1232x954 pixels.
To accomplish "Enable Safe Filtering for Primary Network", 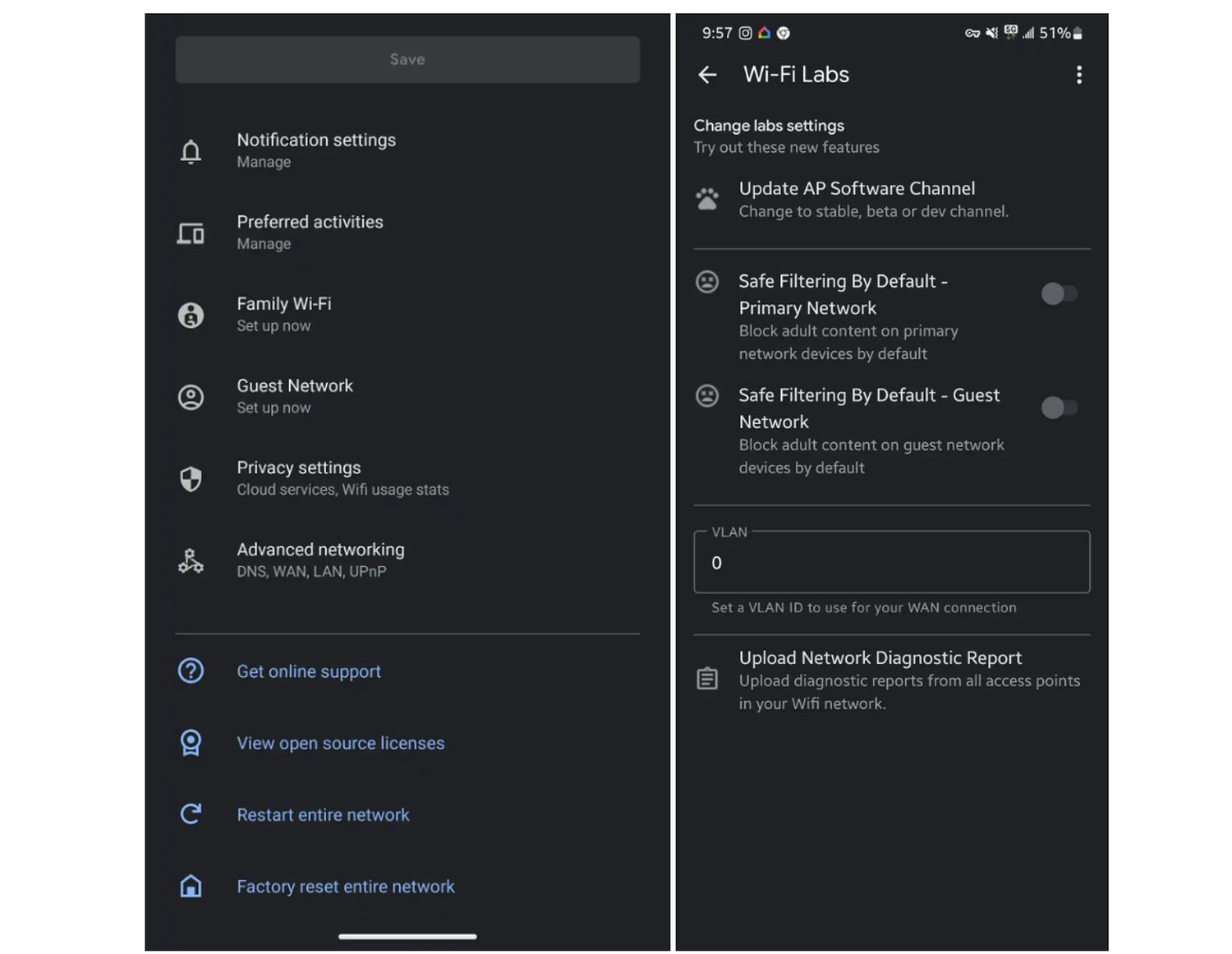I will tap(1059, 293).
